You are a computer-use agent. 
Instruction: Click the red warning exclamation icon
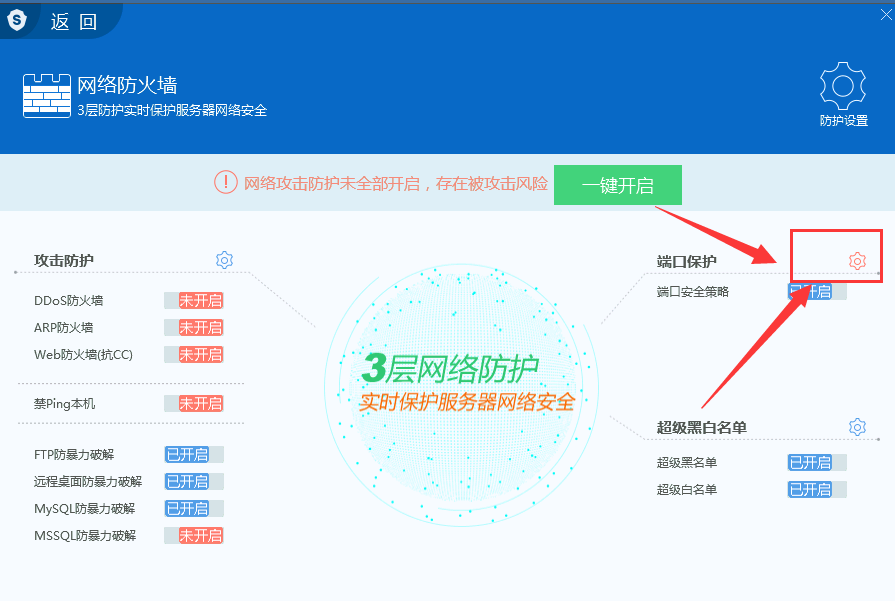pos(225,182)
